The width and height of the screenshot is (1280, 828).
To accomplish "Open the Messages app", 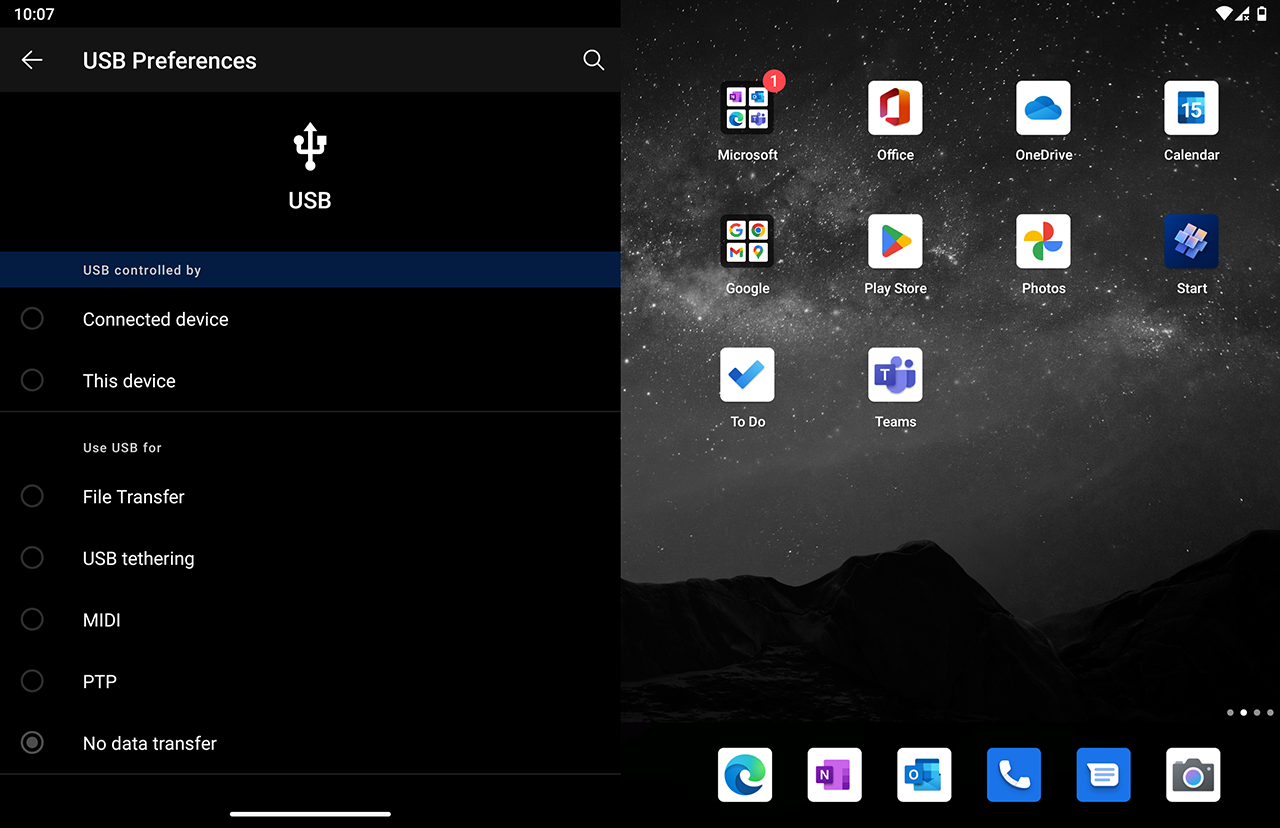I will 1104,775.
